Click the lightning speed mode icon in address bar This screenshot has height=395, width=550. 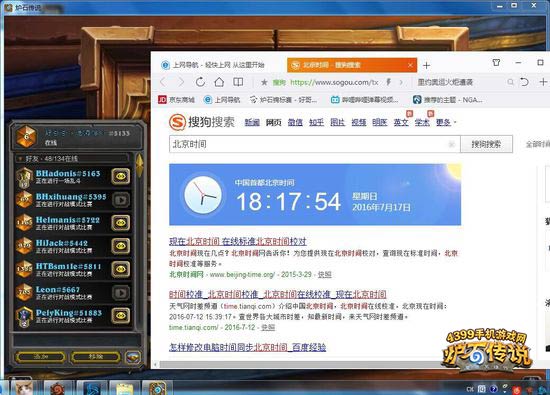[388, 82]
